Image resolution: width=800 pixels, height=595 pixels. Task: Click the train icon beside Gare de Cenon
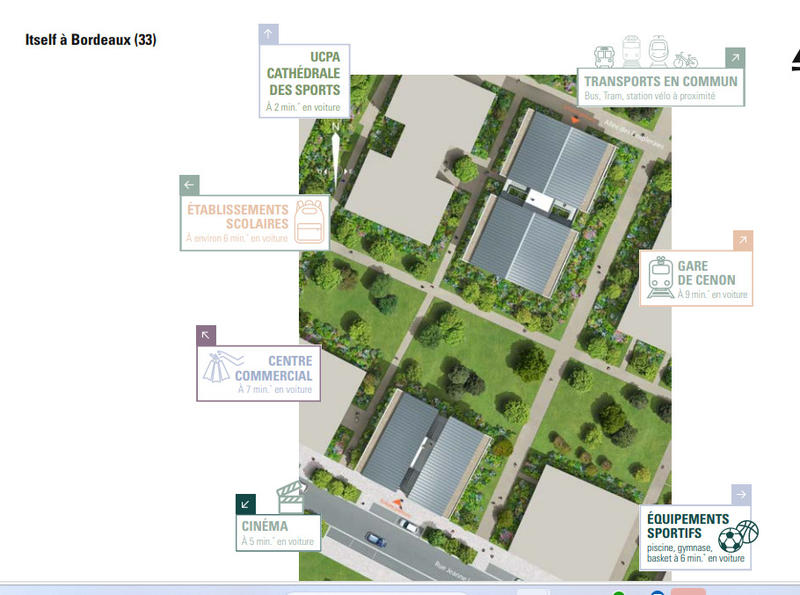tap(660, 277)
